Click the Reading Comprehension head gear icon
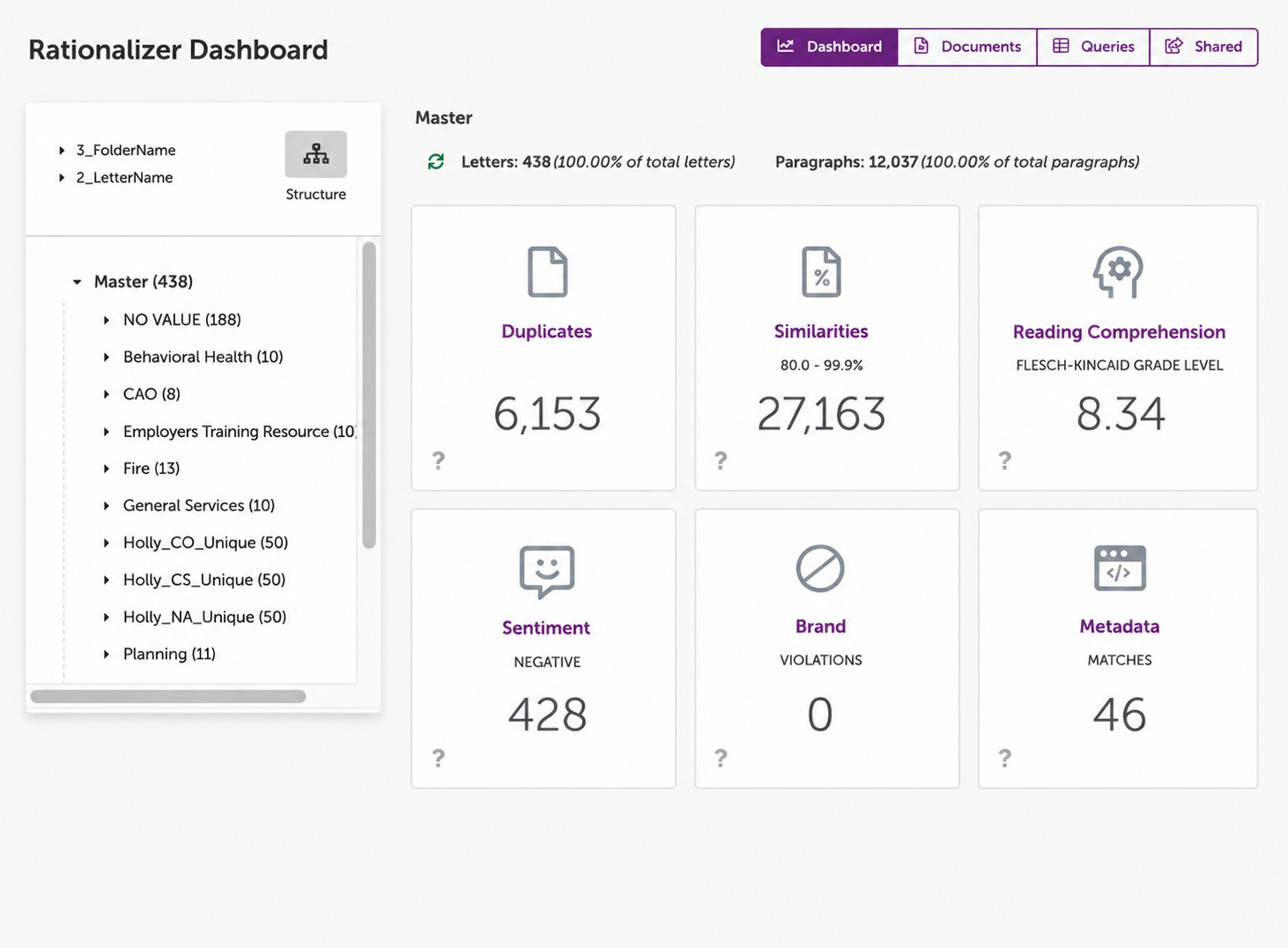Screen dimensions: 1288x948 point(1118,271)
